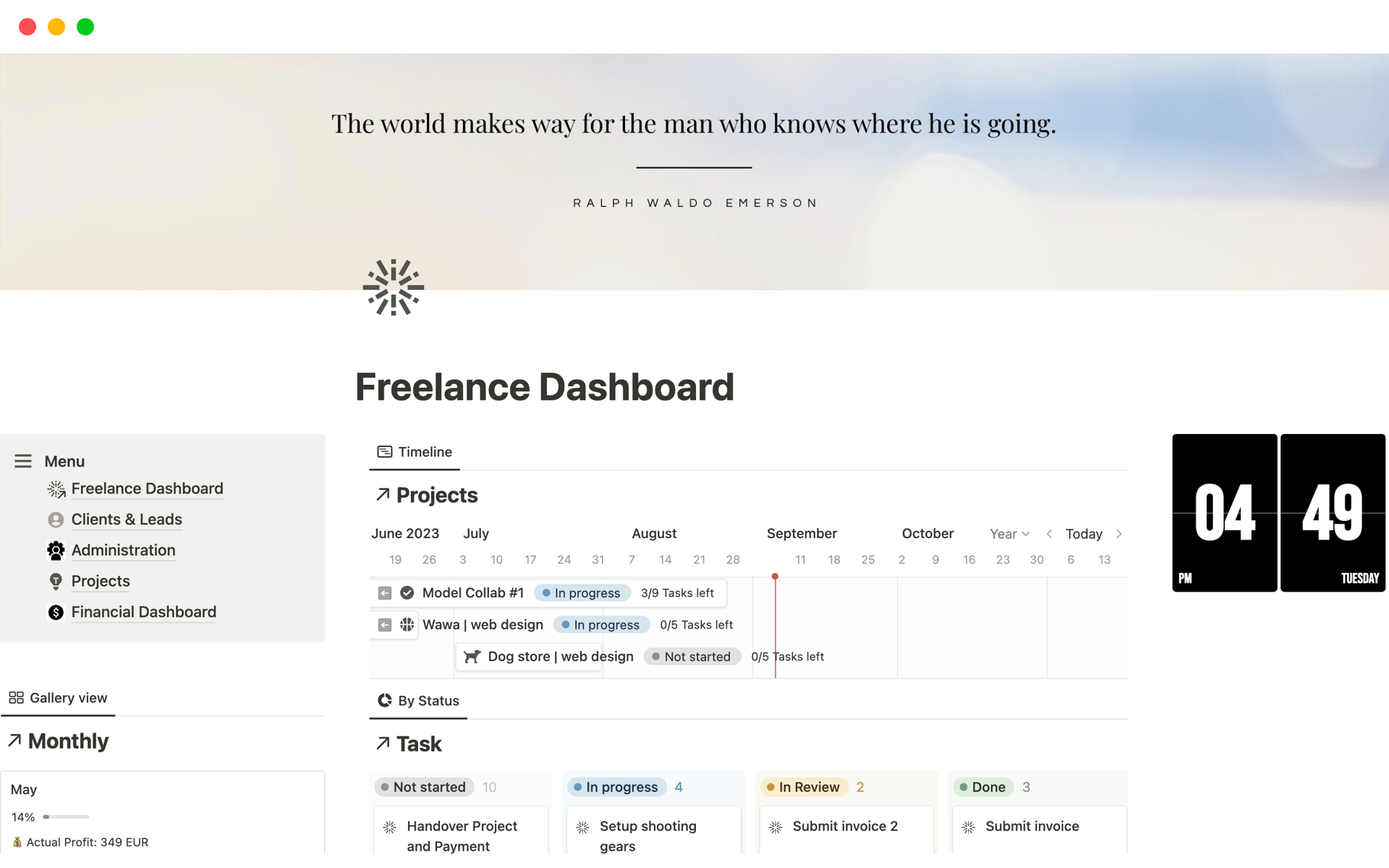Open the Year dropdown in the timeline
The image size is (1389, 868).
click(x=1009, y=534)
